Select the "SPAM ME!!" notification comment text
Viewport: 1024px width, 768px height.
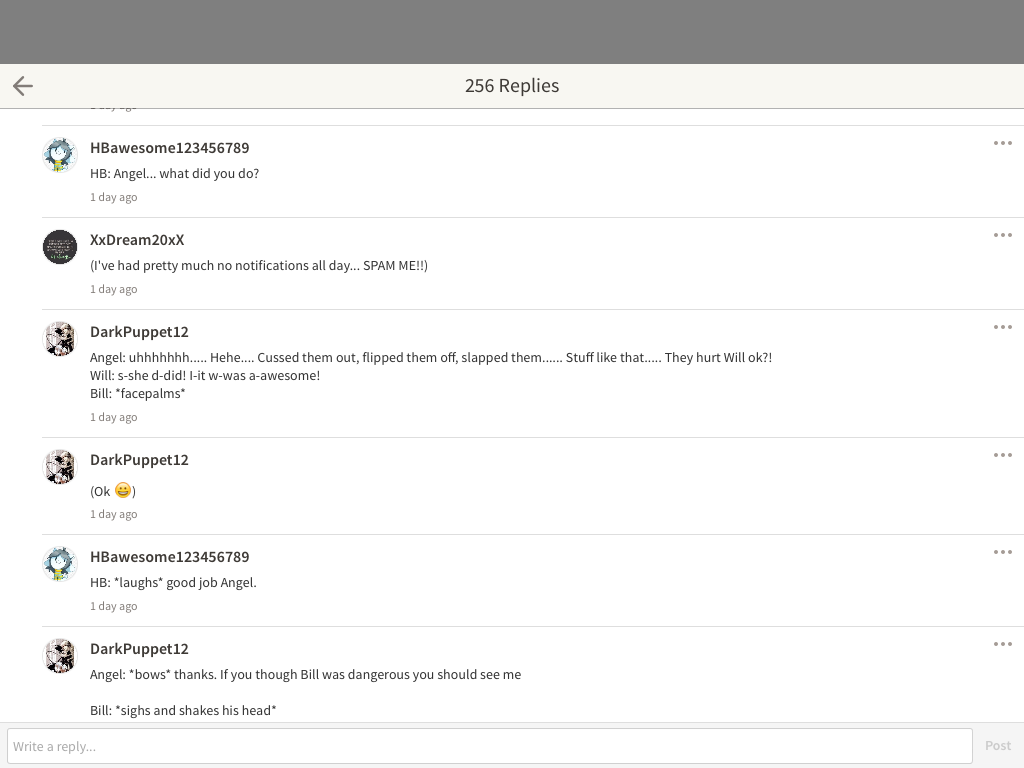coord(259,266)
